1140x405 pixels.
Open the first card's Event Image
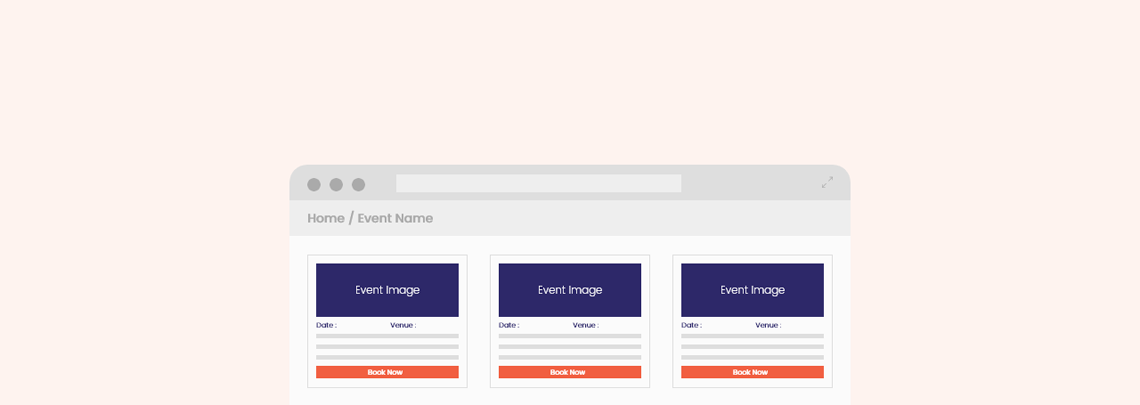tap(387, 290)
